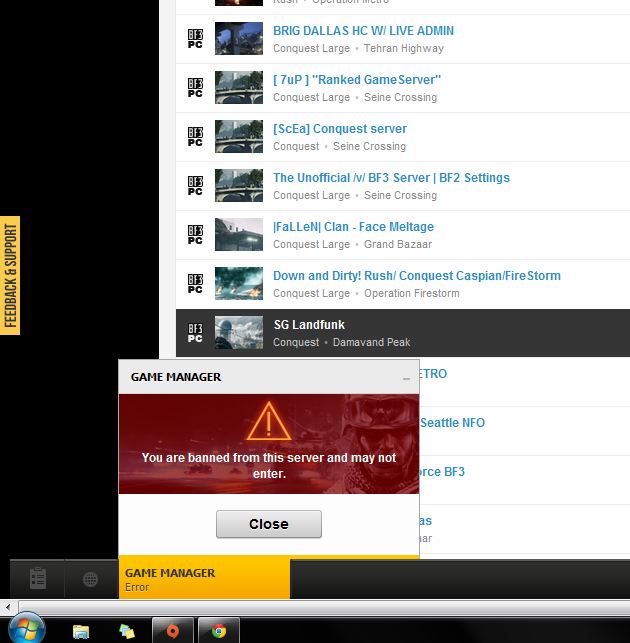Open [ 7uP ] "Ranked GameServer" link
The height and width of the screenshot is (643, 630).
tap(357, 80)
